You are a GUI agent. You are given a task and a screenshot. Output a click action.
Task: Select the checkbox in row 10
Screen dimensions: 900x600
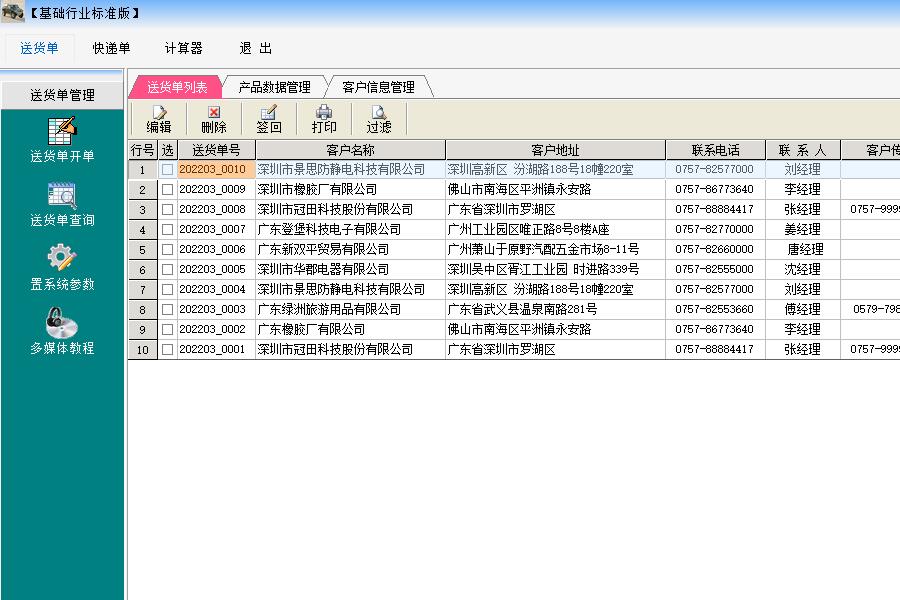pyautogui.click(x=167, y=350)
